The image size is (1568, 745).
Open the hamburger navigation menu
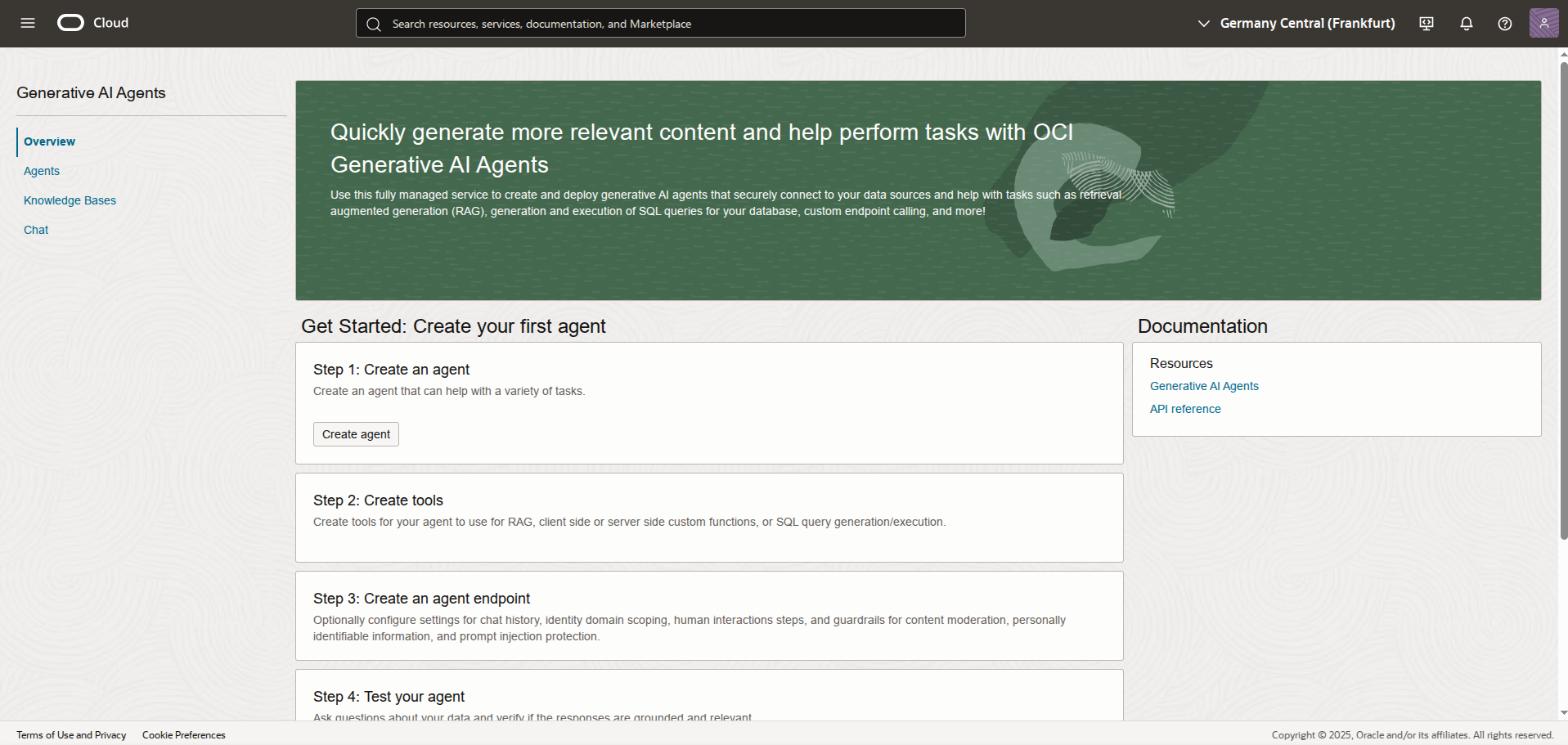coord(28,23)
